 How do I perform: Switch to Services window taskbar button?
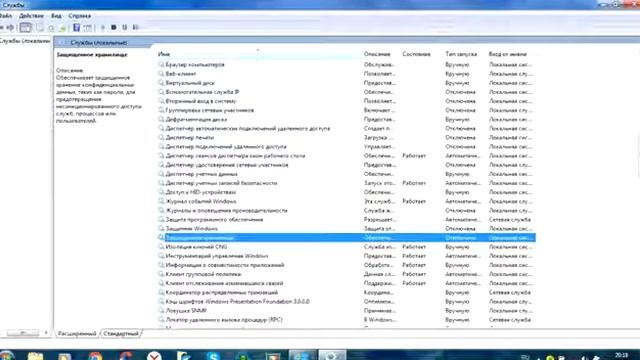point(332,355)
